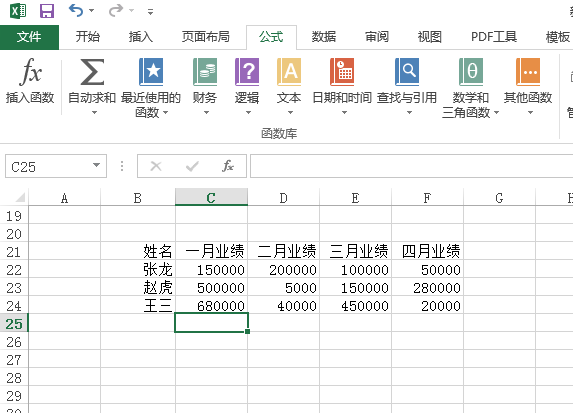The height and width of the screenshot is (413, 573).
Task: Select row 21 header
Action: 14,252
